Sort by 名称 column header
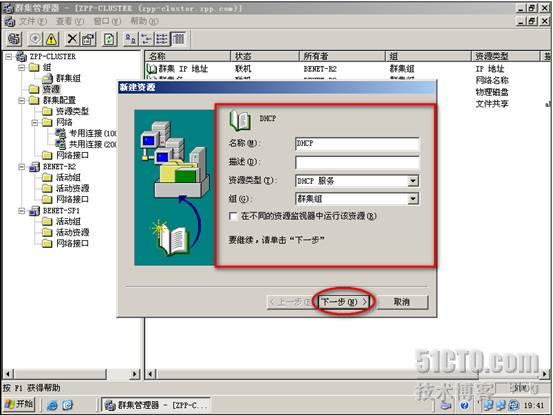 [188, 56]
